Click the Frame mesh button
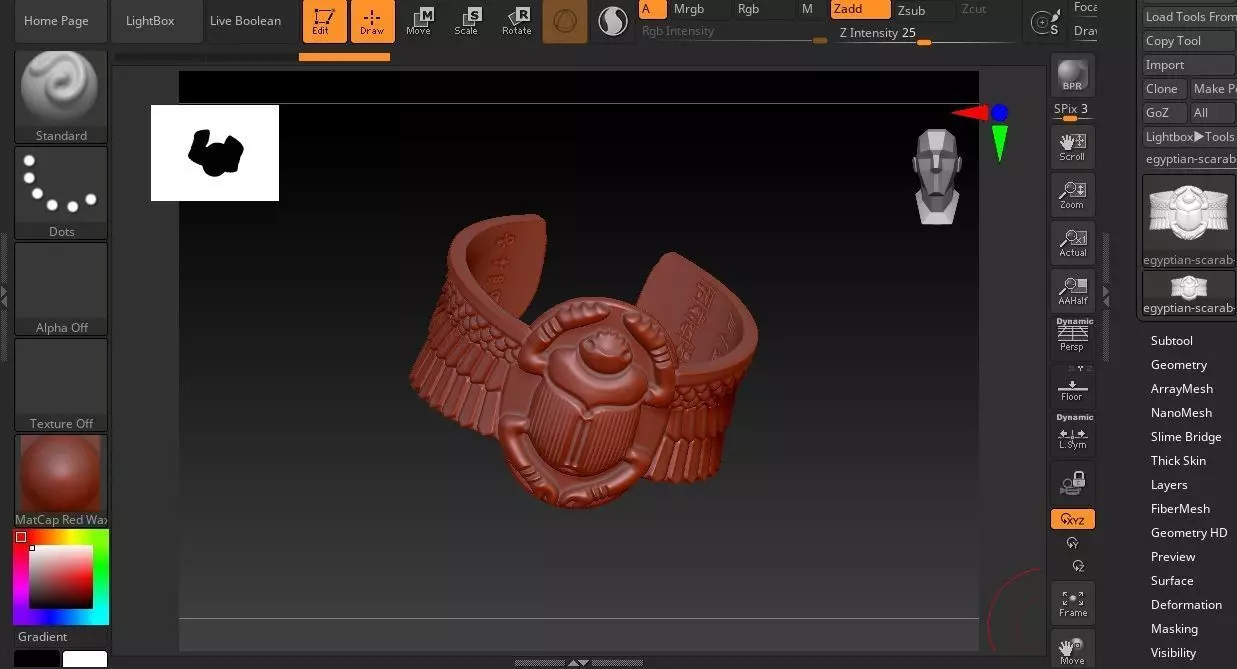Image resolution: width=1237 pixels, height=669 pixels. click(1072, 603)
